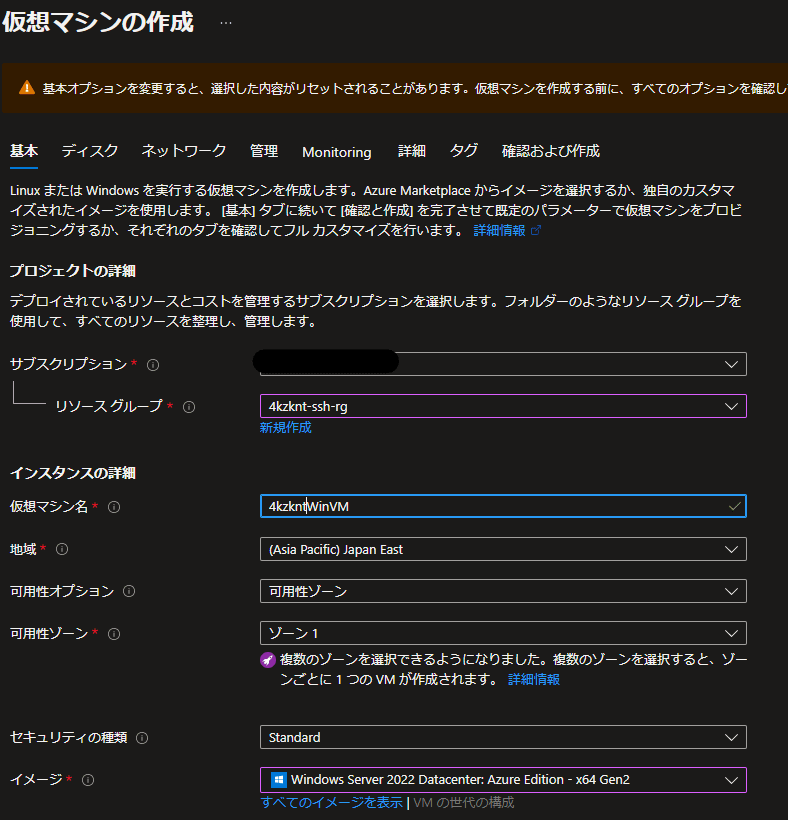Image resolution: width=788 pixels, height=820 pixels.
Task: Click info icon next to セキュリティの種類
Action: click(142, 738)
